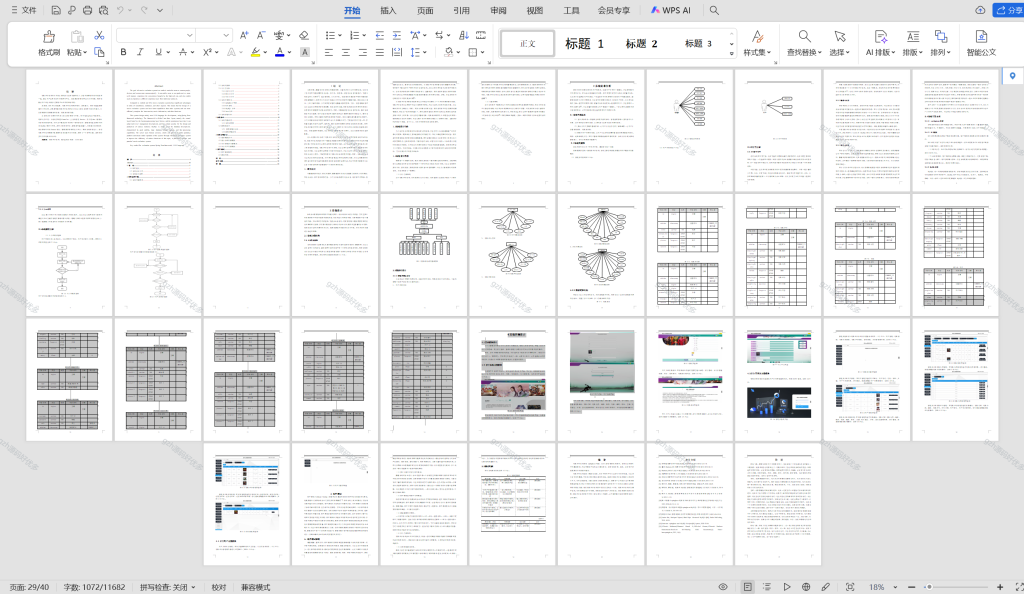The height and width of the screenshot is (594, 1024).
Task: Switch to web layout globe icon
Action: click(807, 587)
